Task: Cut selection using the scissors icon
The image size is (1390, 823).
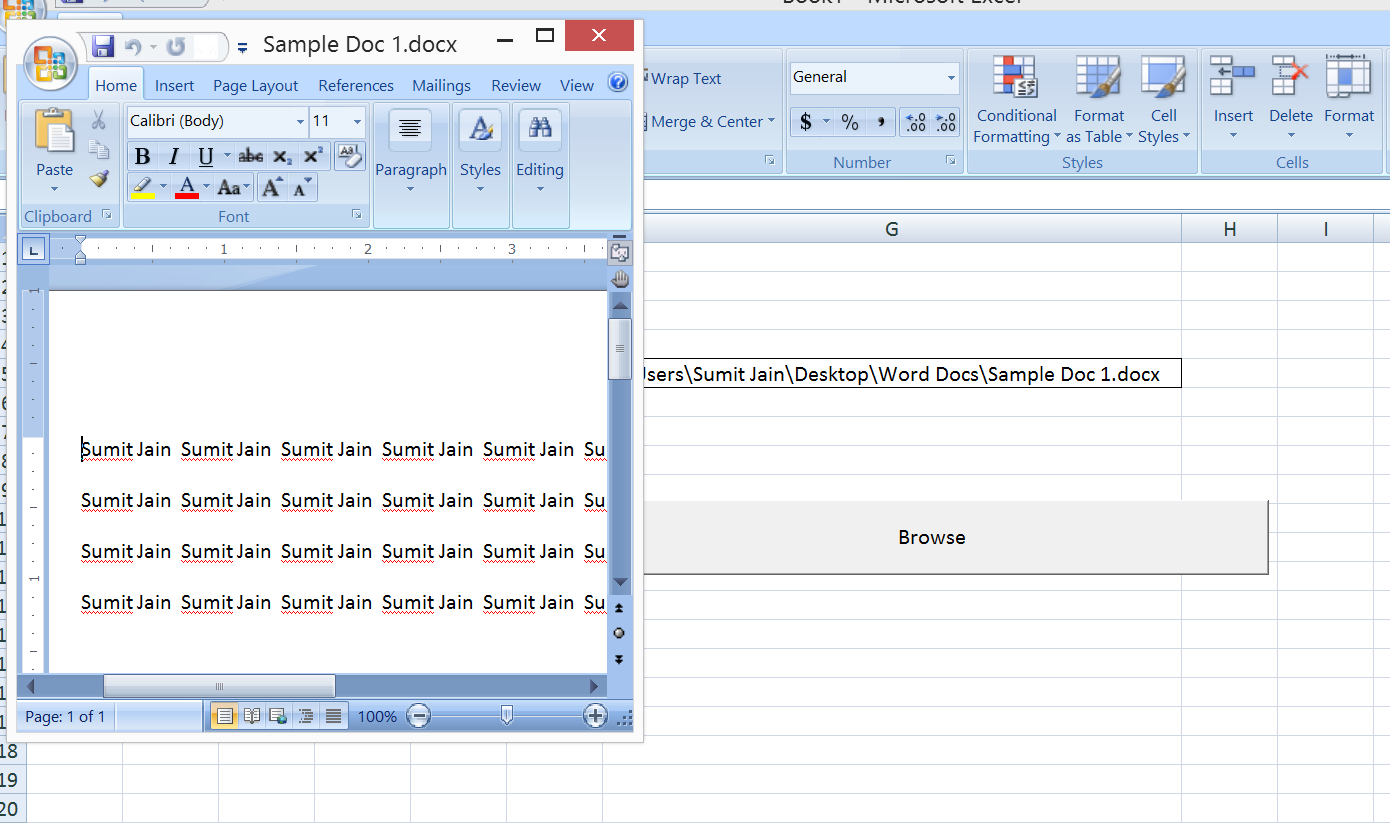Action: 99,121
